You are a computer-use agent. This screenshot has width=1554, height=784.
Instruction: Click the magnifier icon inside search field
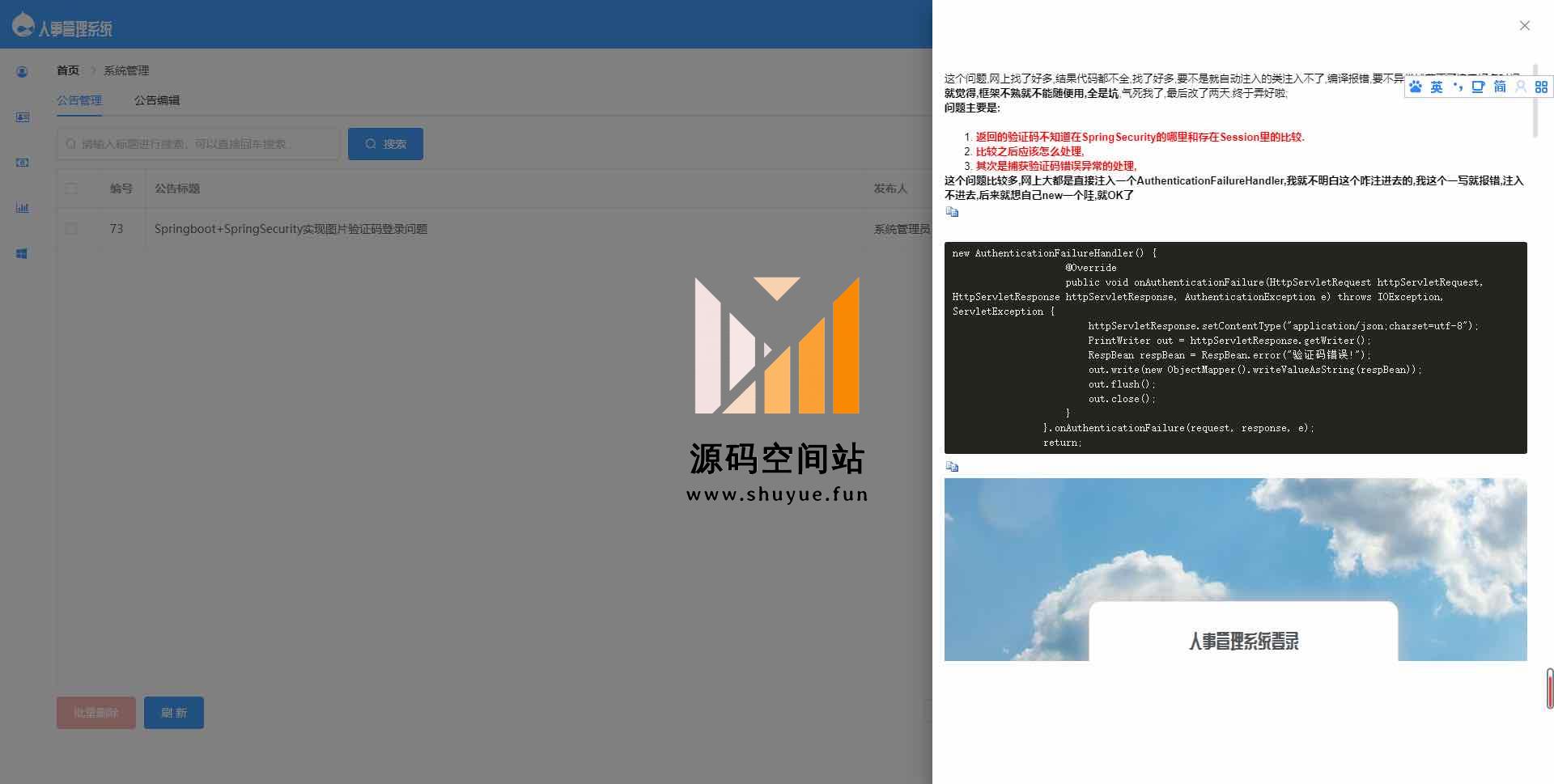pos(71,144)
